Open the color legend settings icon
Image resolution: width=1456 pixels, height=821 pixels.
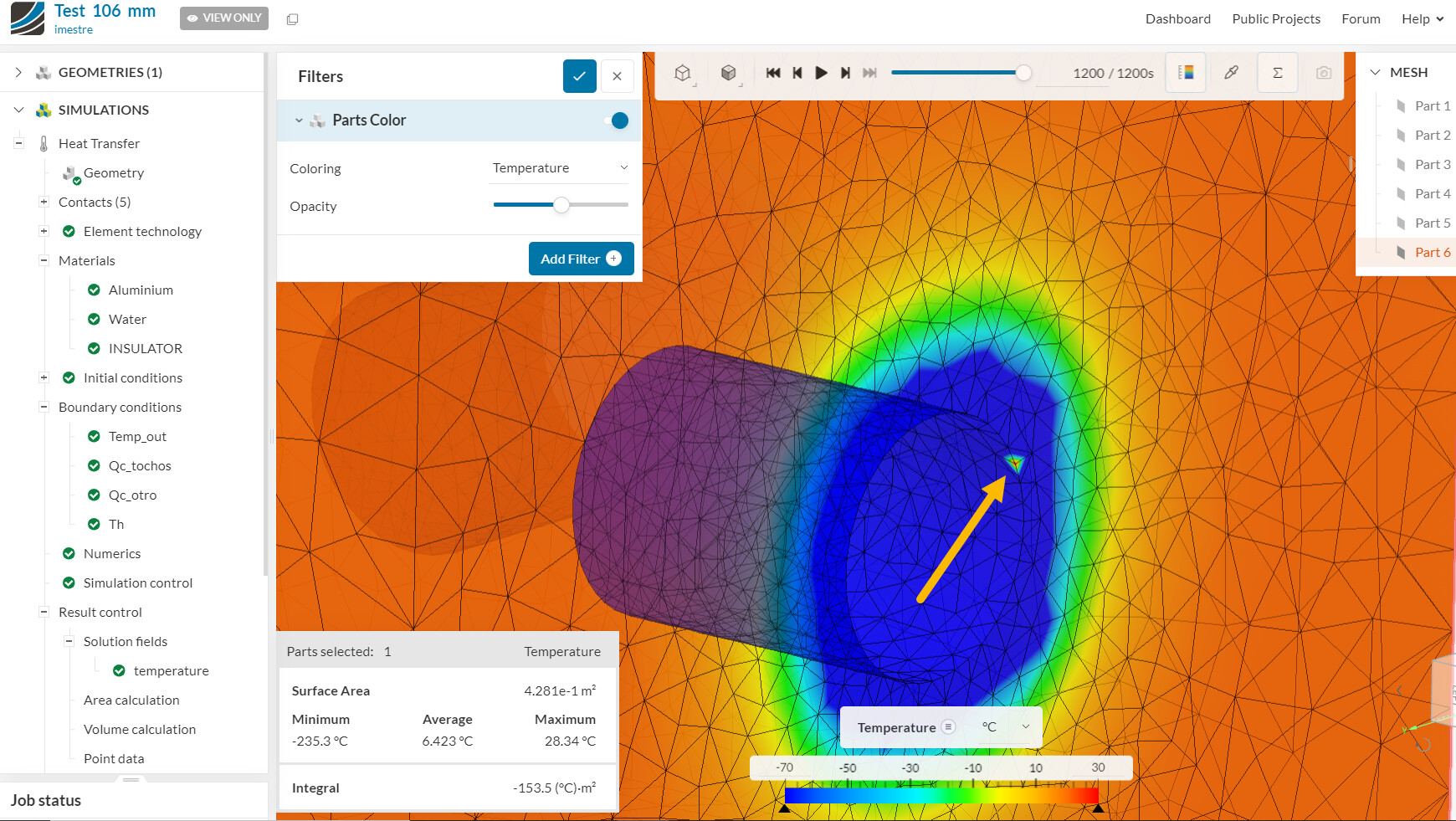1186,73
